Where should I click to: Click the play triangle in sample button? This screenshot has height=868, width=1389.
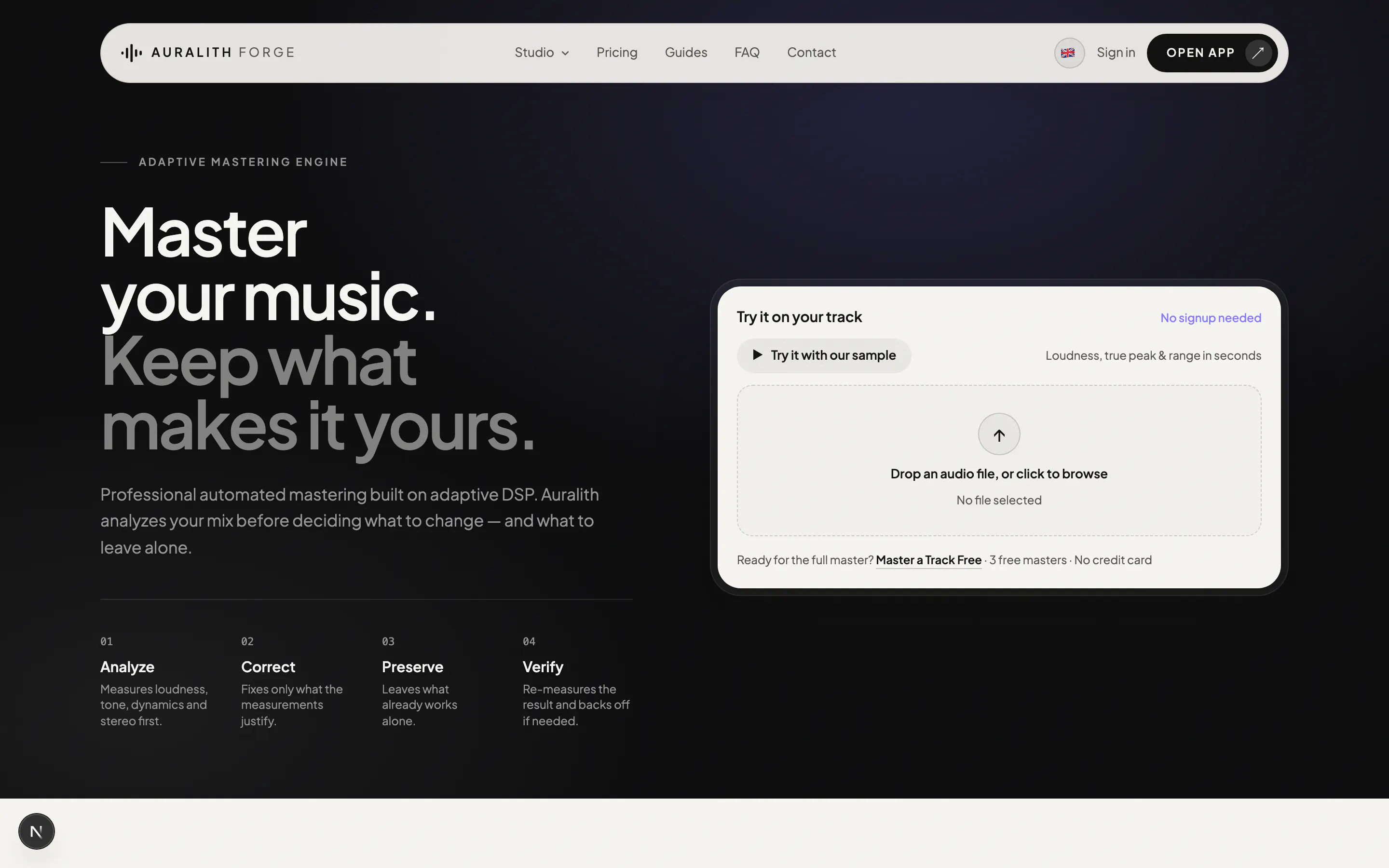click(757, 355)
